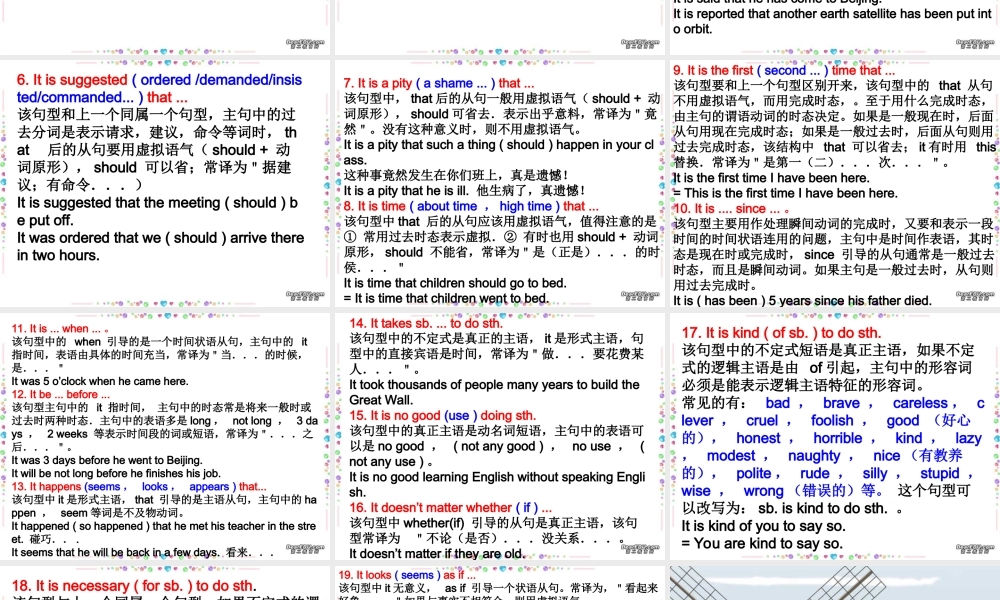Click the blue word 'careless' in slide 17
Image resolution: width=1000 pixels, height=600 pixels.
(920, 403)
